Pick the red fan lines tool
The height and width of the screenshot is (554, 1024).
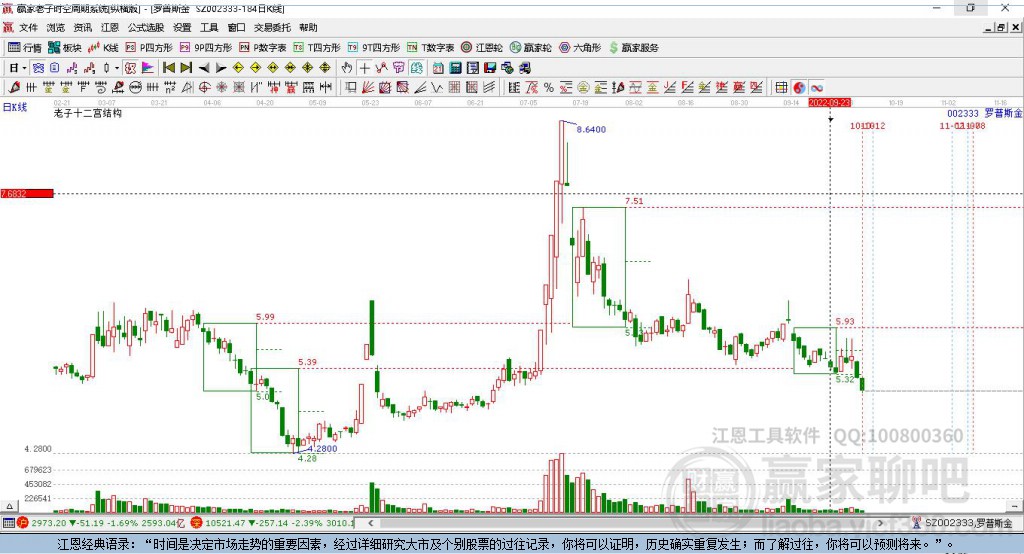pos(368,88)
